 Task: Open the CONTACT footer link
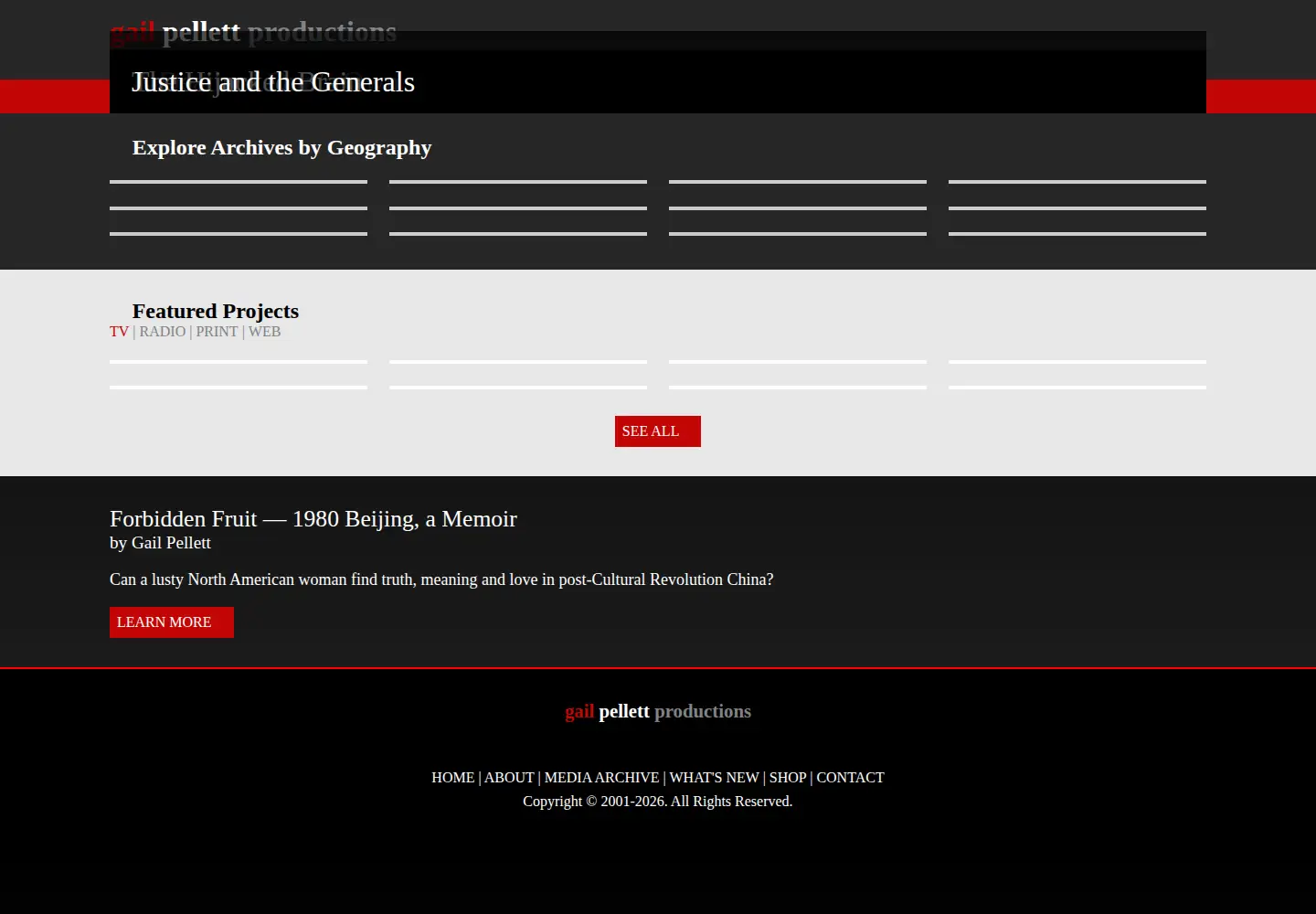coord(850,778)
